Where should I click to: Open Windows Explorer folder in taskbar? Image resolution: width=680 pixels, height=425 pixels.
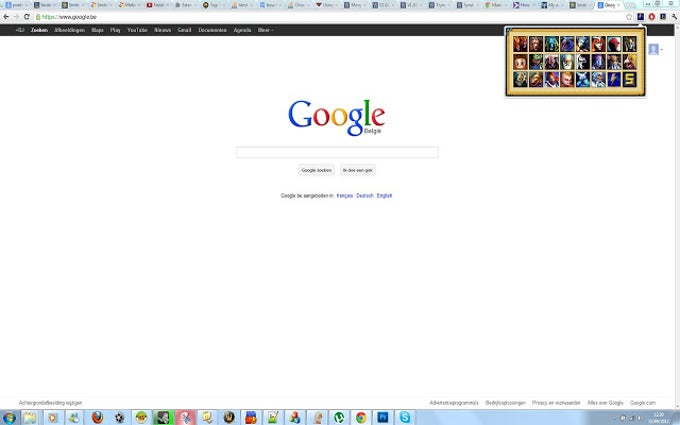(x=30, y=418)
